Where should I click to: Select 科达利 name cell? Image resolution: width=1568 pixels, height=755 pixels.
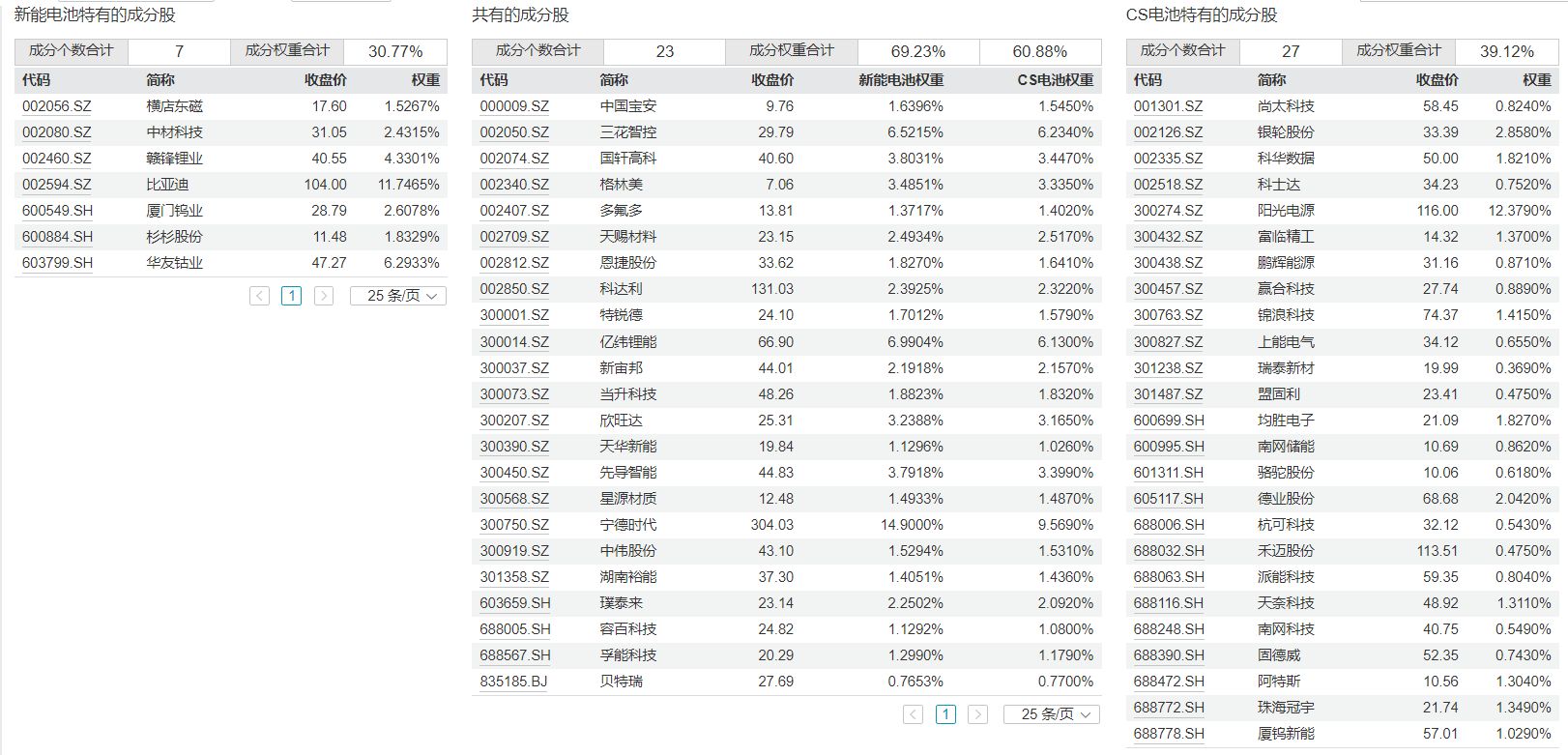point(622,289)
